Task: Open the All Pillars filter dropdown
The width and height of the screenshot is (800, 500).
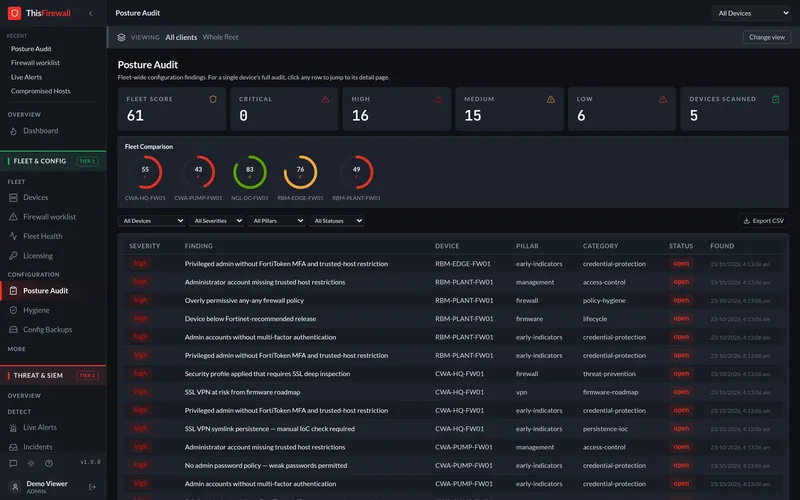Action: tap(277, 221)
